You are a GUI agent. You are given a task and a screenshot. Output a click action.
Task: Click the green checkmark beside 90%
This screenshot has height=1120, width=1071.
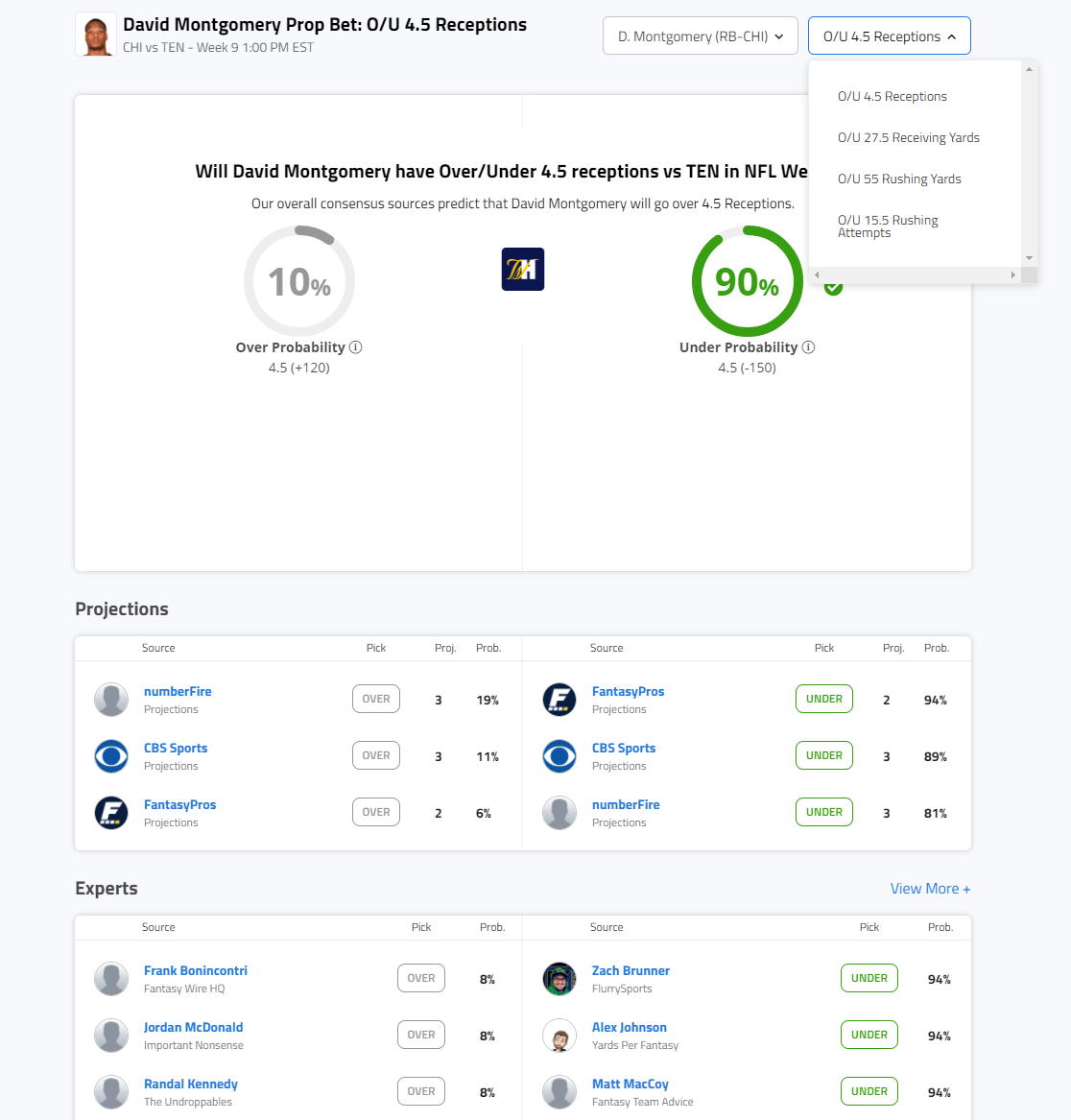pos(833,288)
